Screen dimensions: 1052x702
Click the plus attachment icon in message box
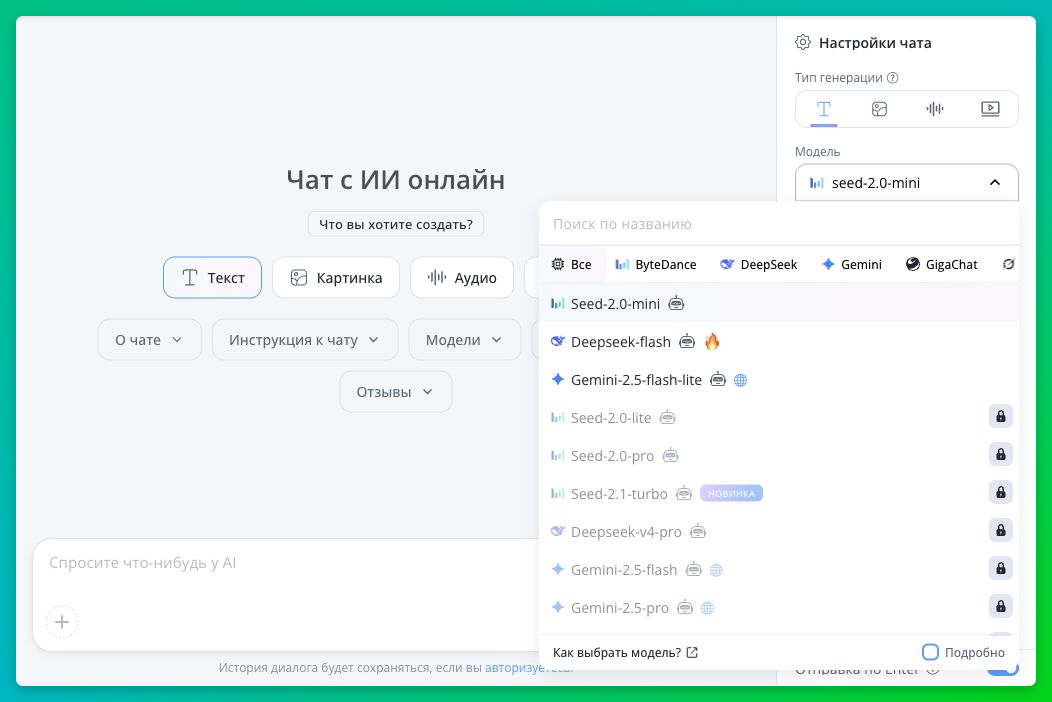tap(62, 622)
